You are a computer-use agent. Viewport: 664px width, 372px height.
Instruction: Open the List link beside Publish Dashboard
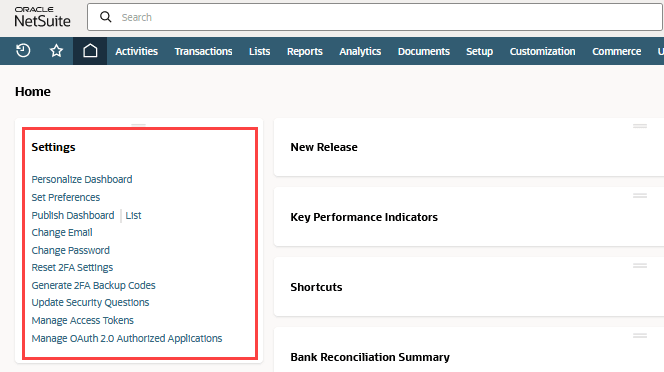pos(133,215)
